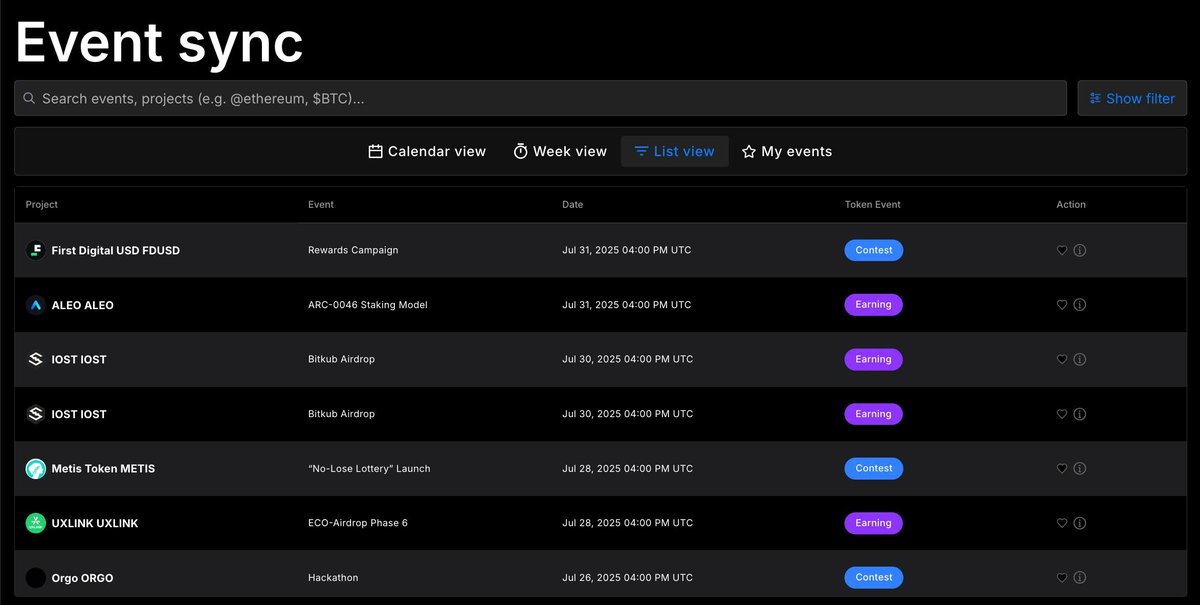Click the Contest badge on the Orgo row

tap(874, 577)
